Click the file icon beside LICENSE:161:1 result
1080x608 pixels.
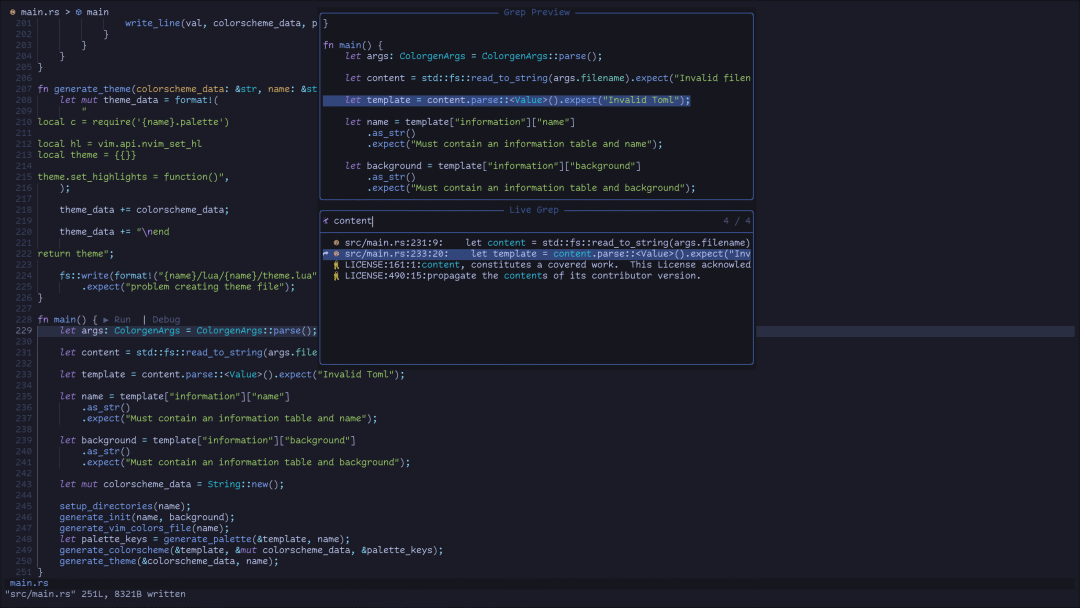click(x=337, y=264)
